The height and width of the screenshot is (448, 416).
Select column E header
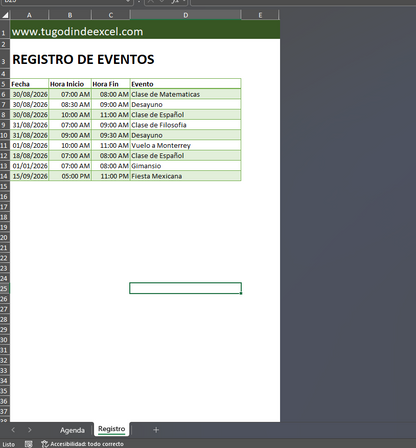pos(260,15)
